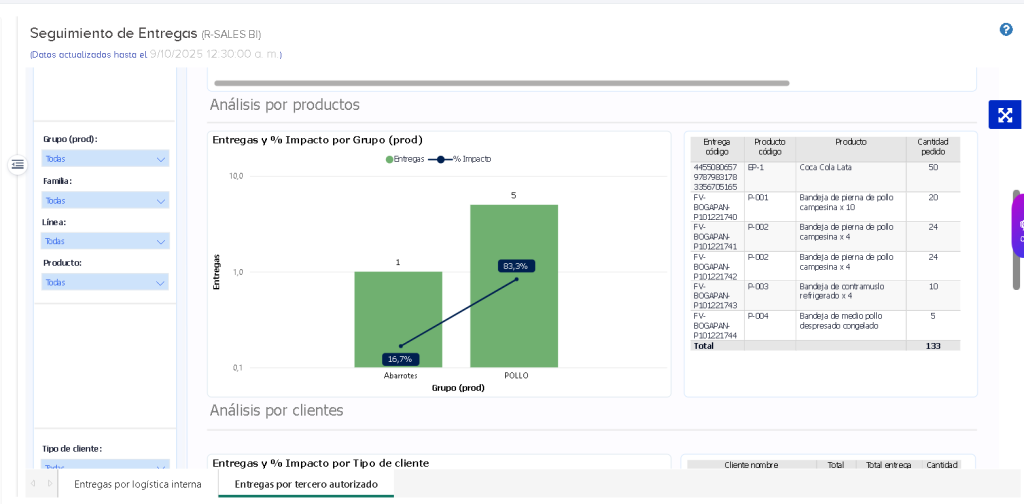Switch to Entregas por logística interna tab
Image resolution: width=1024 pixels, height=504 pixels.
tap(138, 484)
